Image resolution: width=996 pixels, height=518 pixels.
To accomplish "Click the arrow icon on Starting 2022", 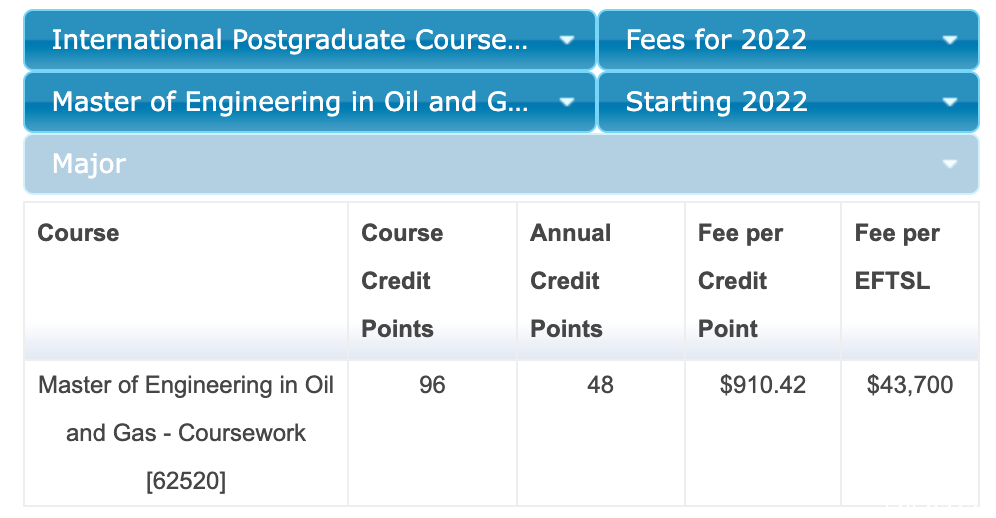I will pos(950,102).
